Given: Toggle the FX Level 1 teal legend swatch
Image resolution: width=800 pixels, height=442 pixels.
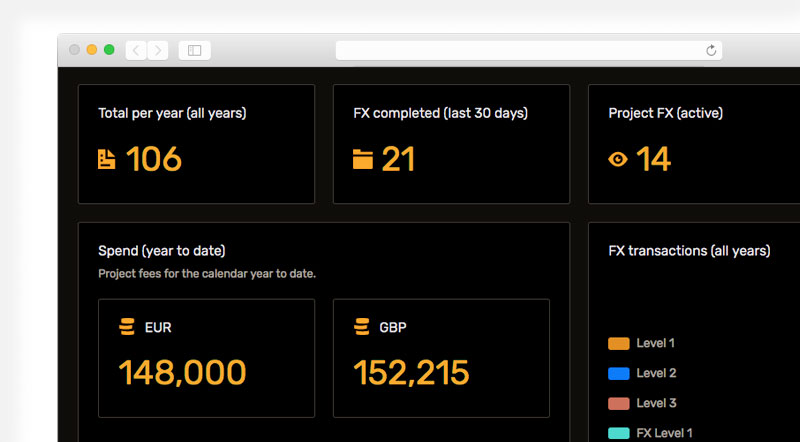Looking at the screenshot, I should [618, 433].
